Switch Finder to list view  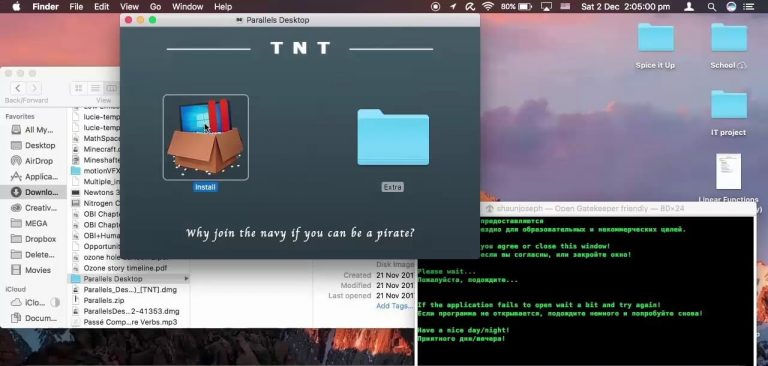tap(96, 88)
